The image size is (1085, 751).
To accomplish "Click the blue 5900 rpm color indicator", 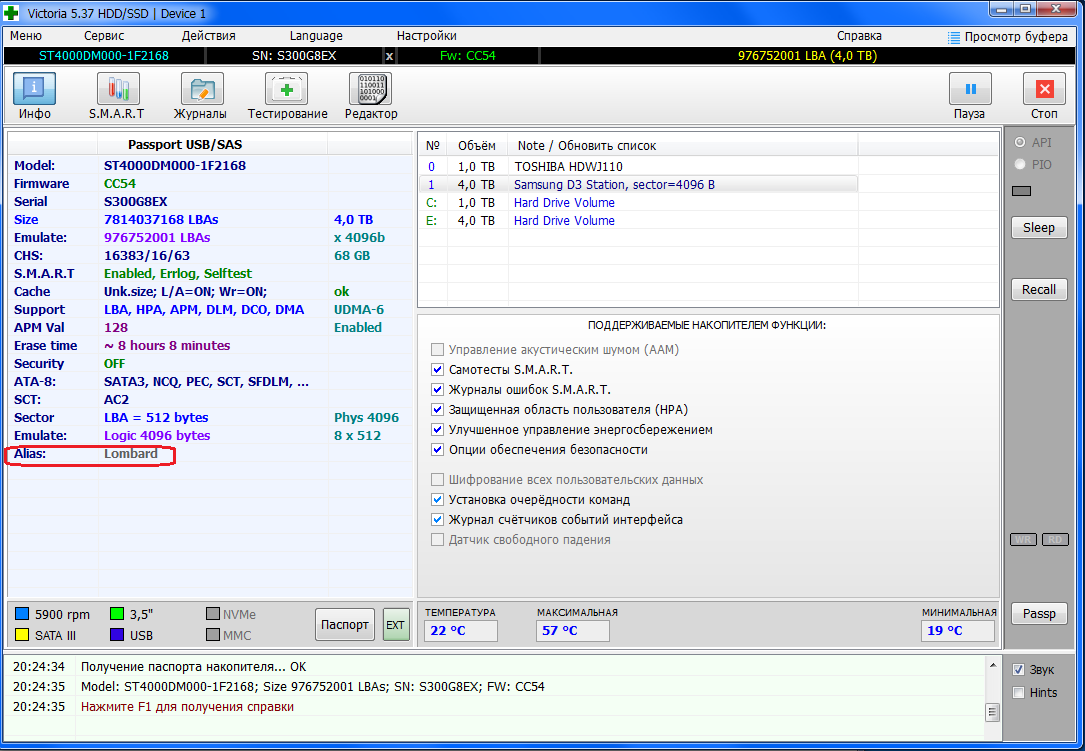I will pos(22,614).
